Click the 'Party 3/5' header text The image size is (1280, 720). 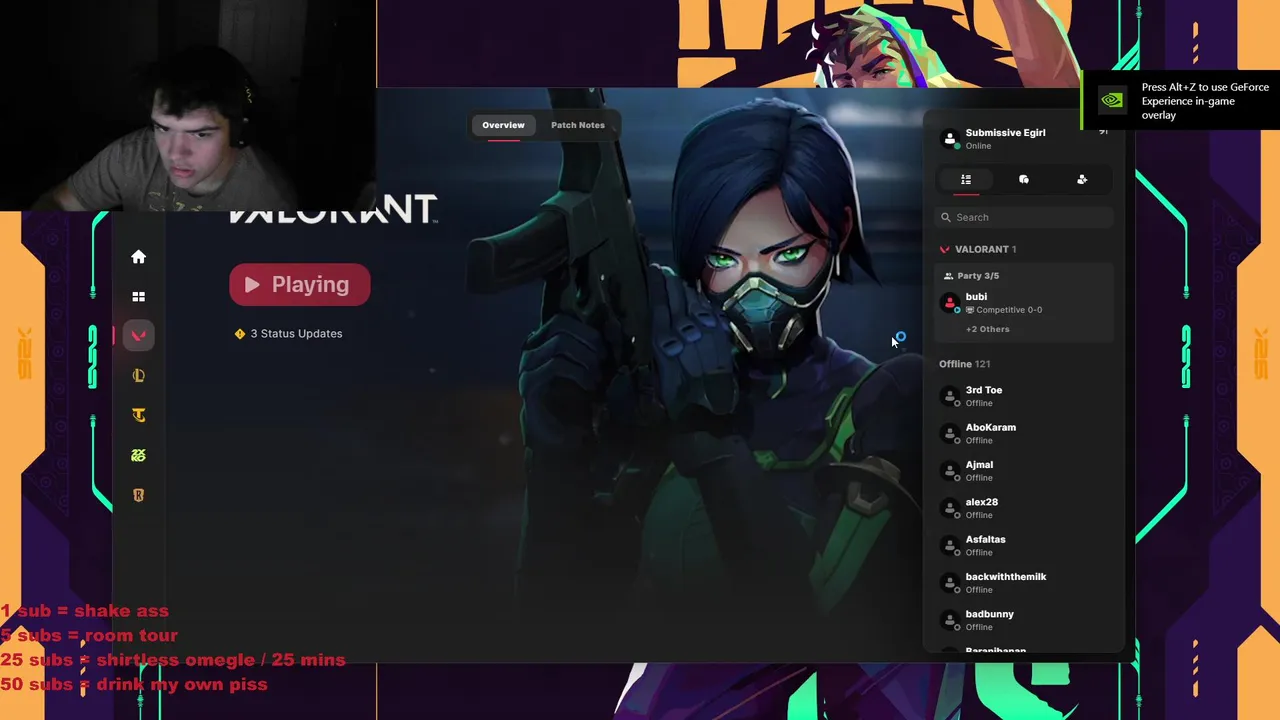(978, 276)
